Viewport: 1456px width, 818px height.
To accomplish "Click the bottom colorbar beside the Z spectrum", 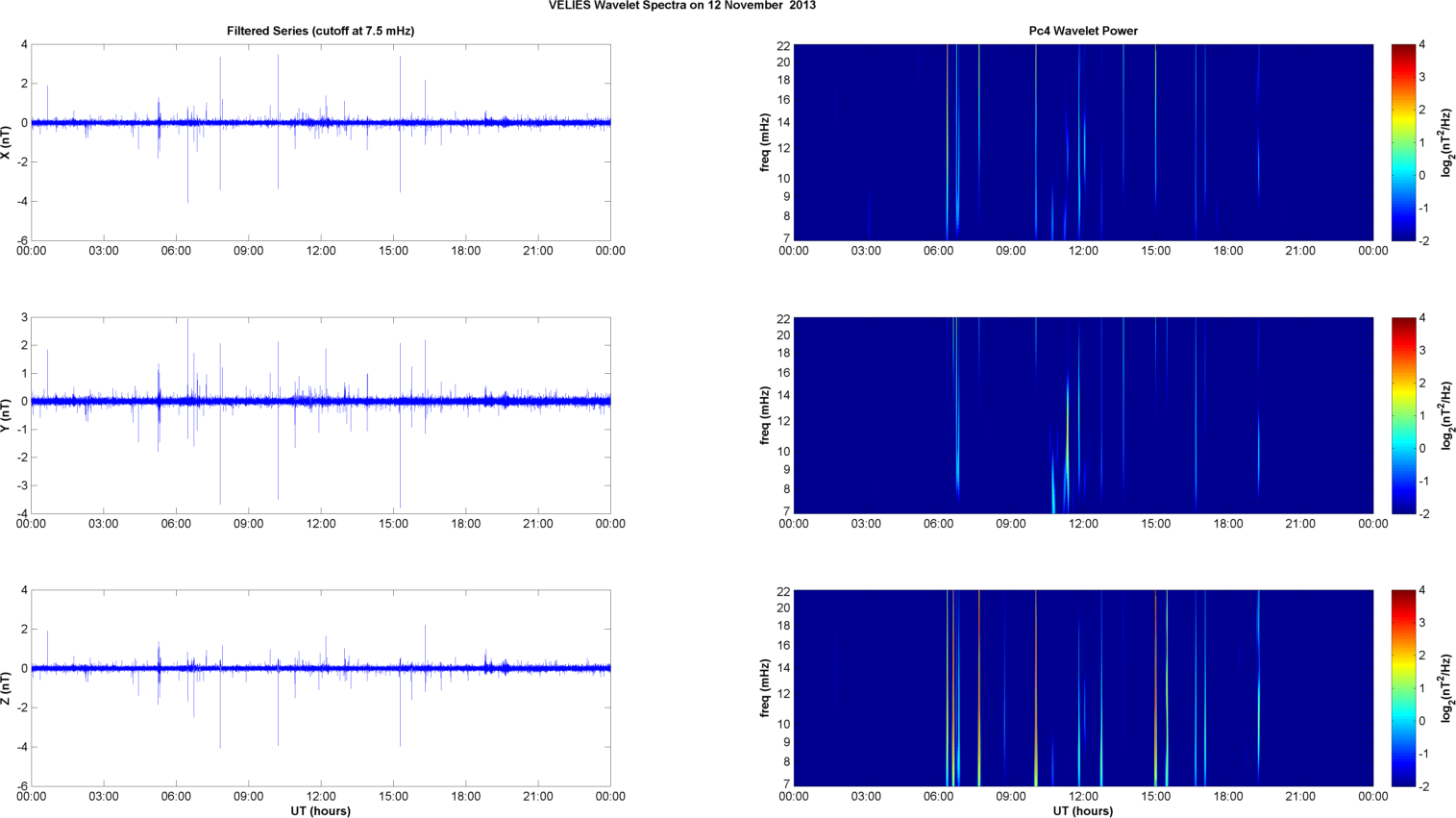I will [1402, 688].
